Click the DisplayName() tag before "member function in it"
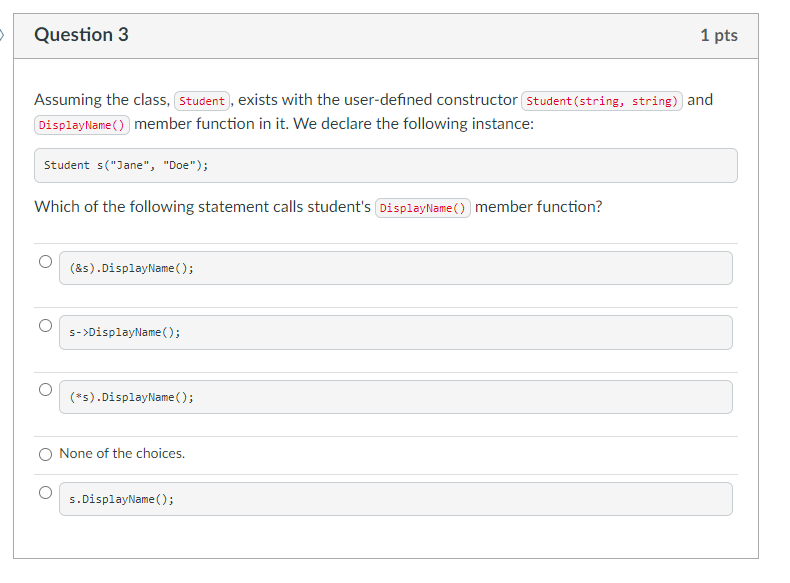790x583 pixels. click(82, 125)
